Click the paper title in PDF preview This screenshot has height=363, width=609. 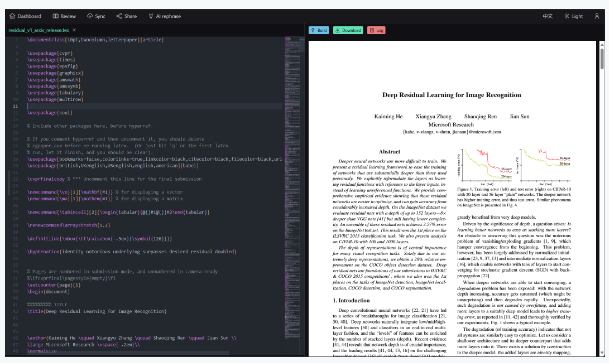point(452,95)
